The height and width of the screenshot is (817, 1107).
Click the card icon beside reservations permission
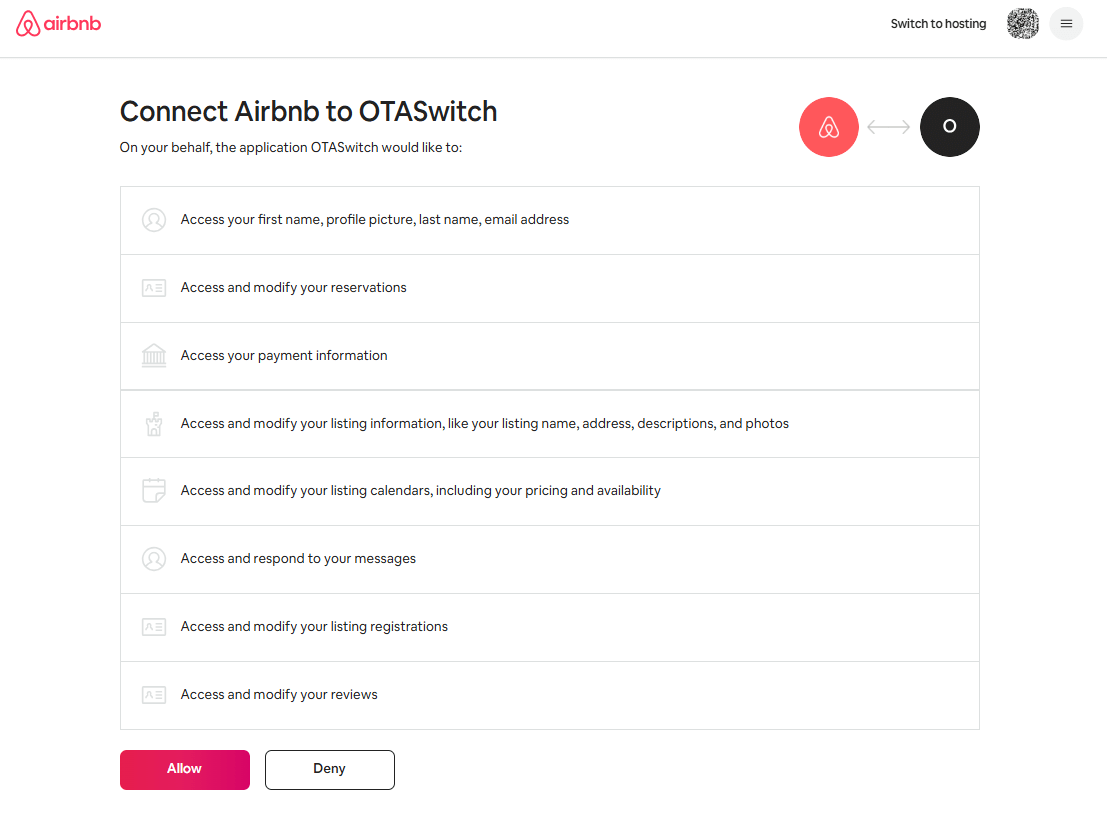pyautogui.click(x=154, y=288)
